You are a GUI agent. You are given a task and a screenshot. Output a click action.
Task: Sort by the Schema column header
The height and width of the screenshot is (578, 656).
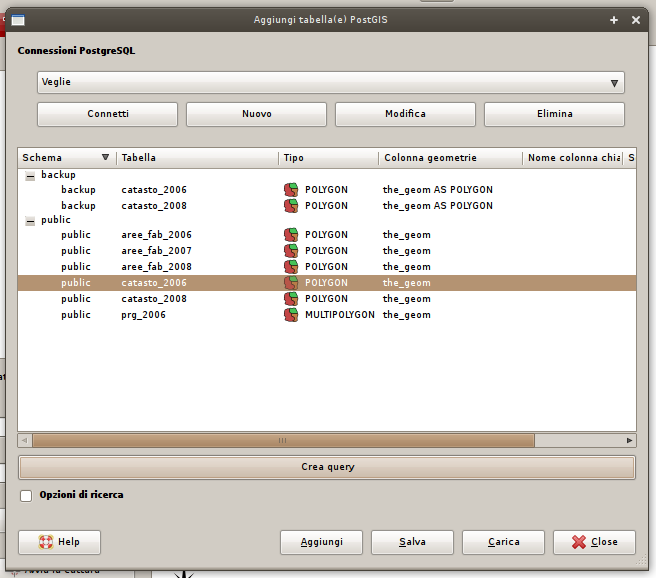point(67,158)
